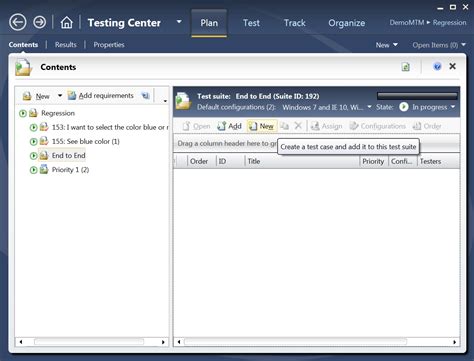Viewport: 474px width, 361px height.
Task: Select the Priority 1 (2) suite
Action: pos(70,170)
